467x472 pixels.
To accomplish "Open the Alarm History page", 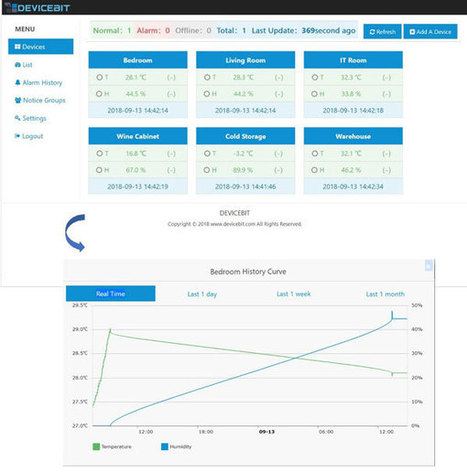I will tap(39, 83).
